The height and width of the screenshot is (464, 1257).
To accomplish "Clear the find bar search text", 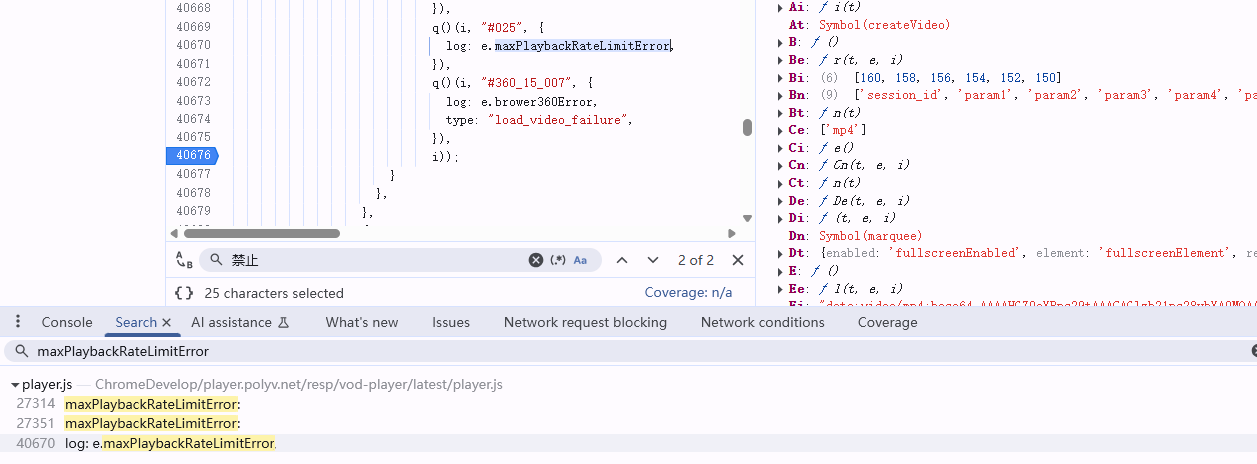I will (536, 260).
